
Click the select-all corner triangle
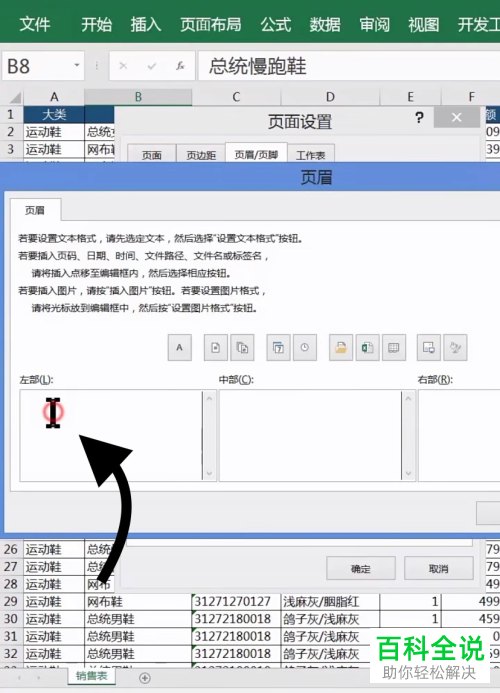tap(15, 97)
